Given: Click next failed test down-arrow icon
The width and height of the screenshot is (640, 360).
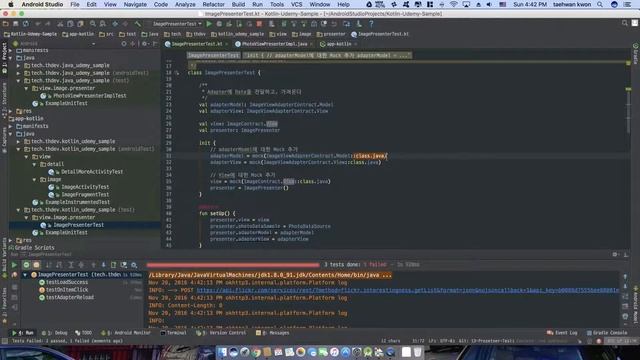Looking at the screenshot, I should (103, 265).
